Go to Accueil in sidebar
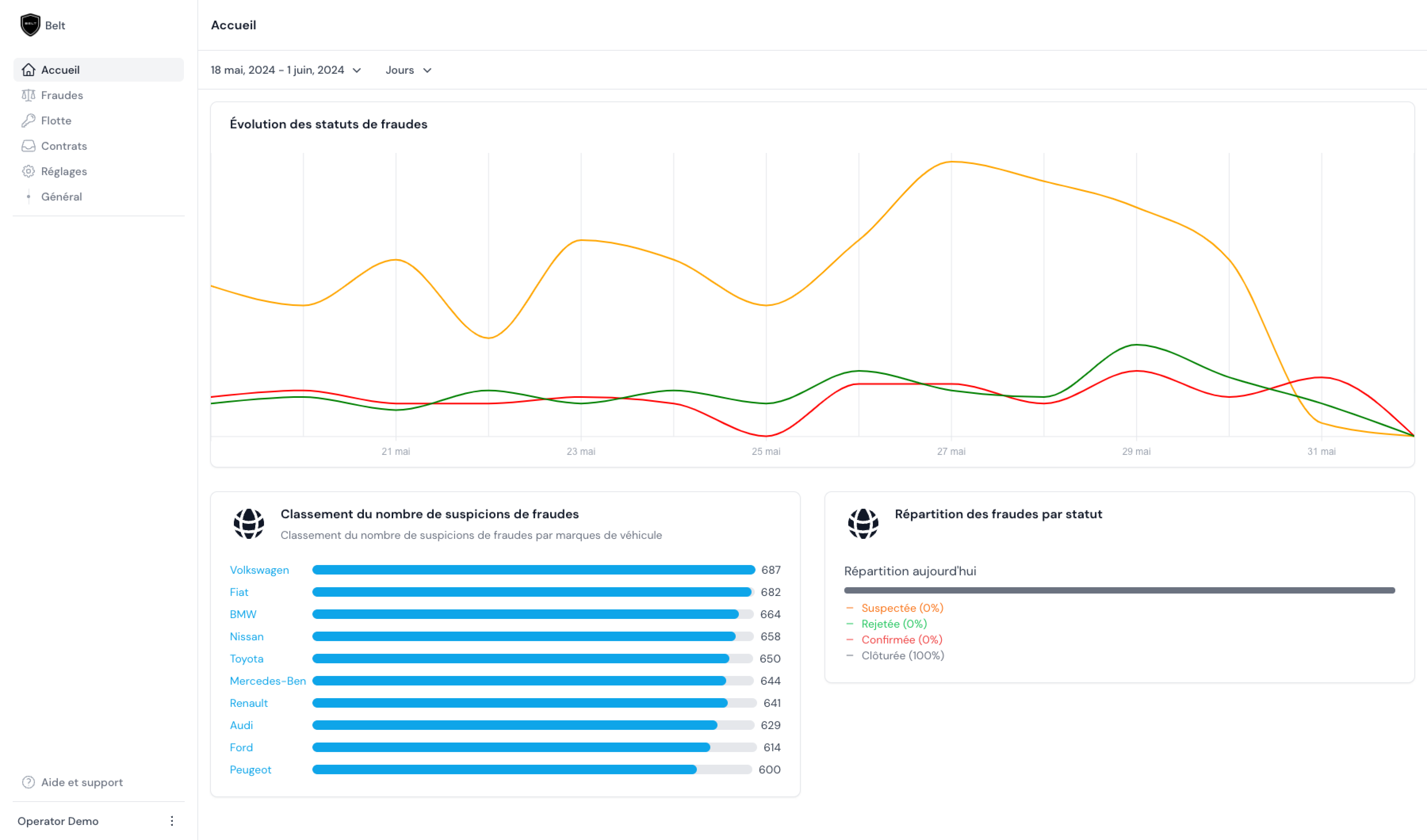This screenshot has height=840, width=1427. pyautogui.click(x=99, y=70)
